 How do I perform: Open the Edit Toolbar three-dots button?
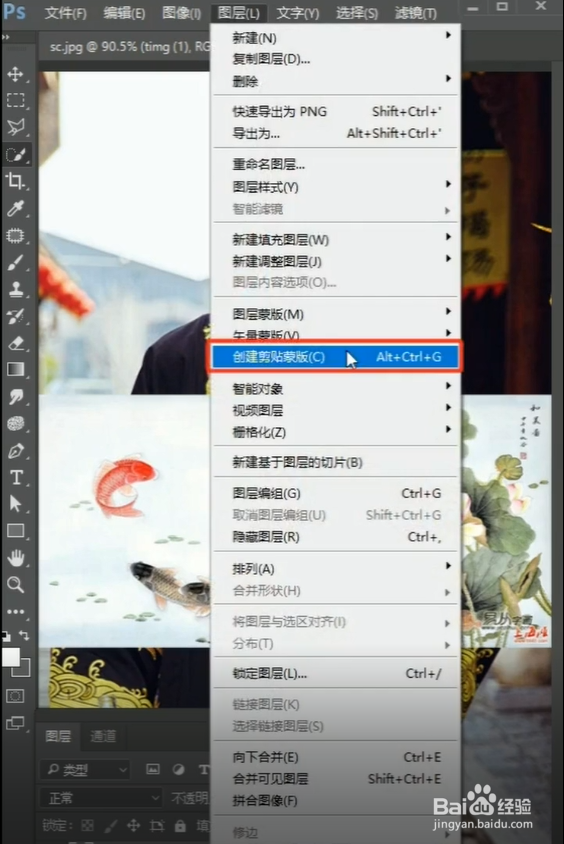15,611
